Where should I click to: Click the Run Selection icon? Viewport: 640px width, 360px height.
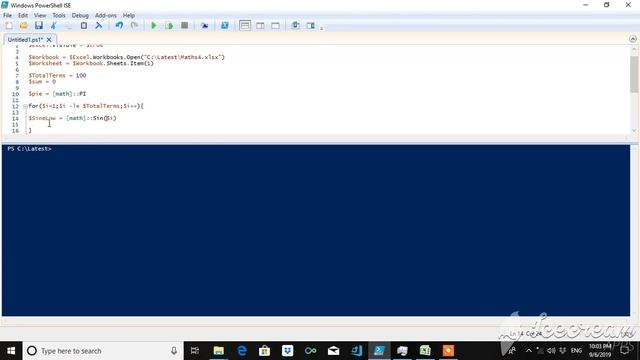(x=169, y=25)
